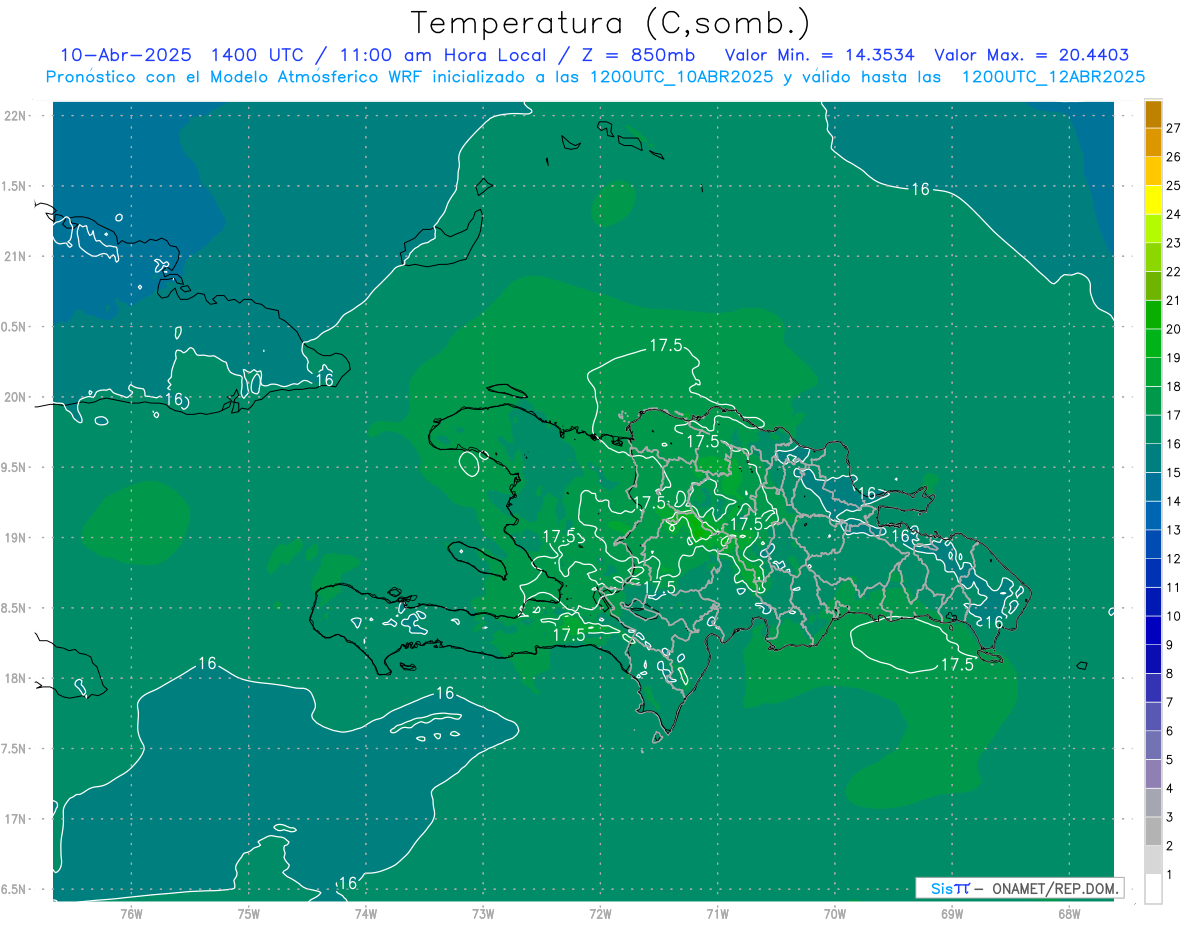The width and height of the screenshot is (1200, 927).
Task: Click the colorbar label '14'
Action: click(x=1174, y=501)
